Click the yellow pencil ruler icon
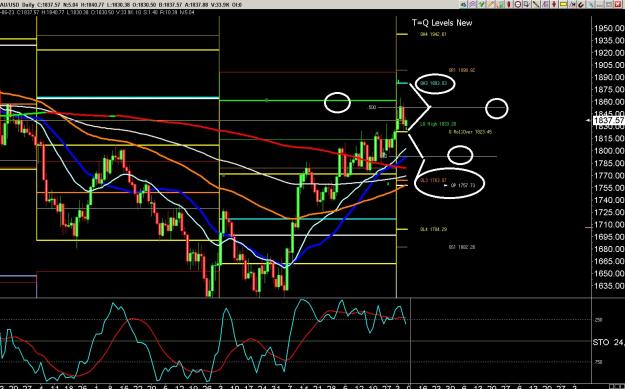 click(x=491, y=4)
